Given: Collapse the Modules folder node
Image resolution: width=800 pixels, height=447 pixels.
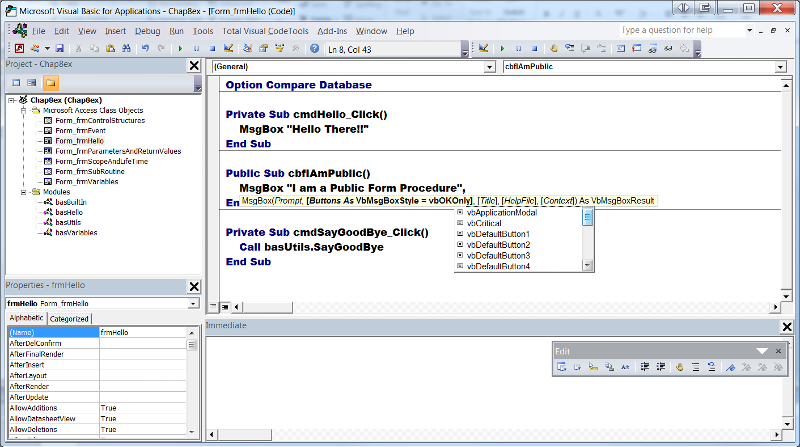Looking at the screenshot, I should (23, 192).
